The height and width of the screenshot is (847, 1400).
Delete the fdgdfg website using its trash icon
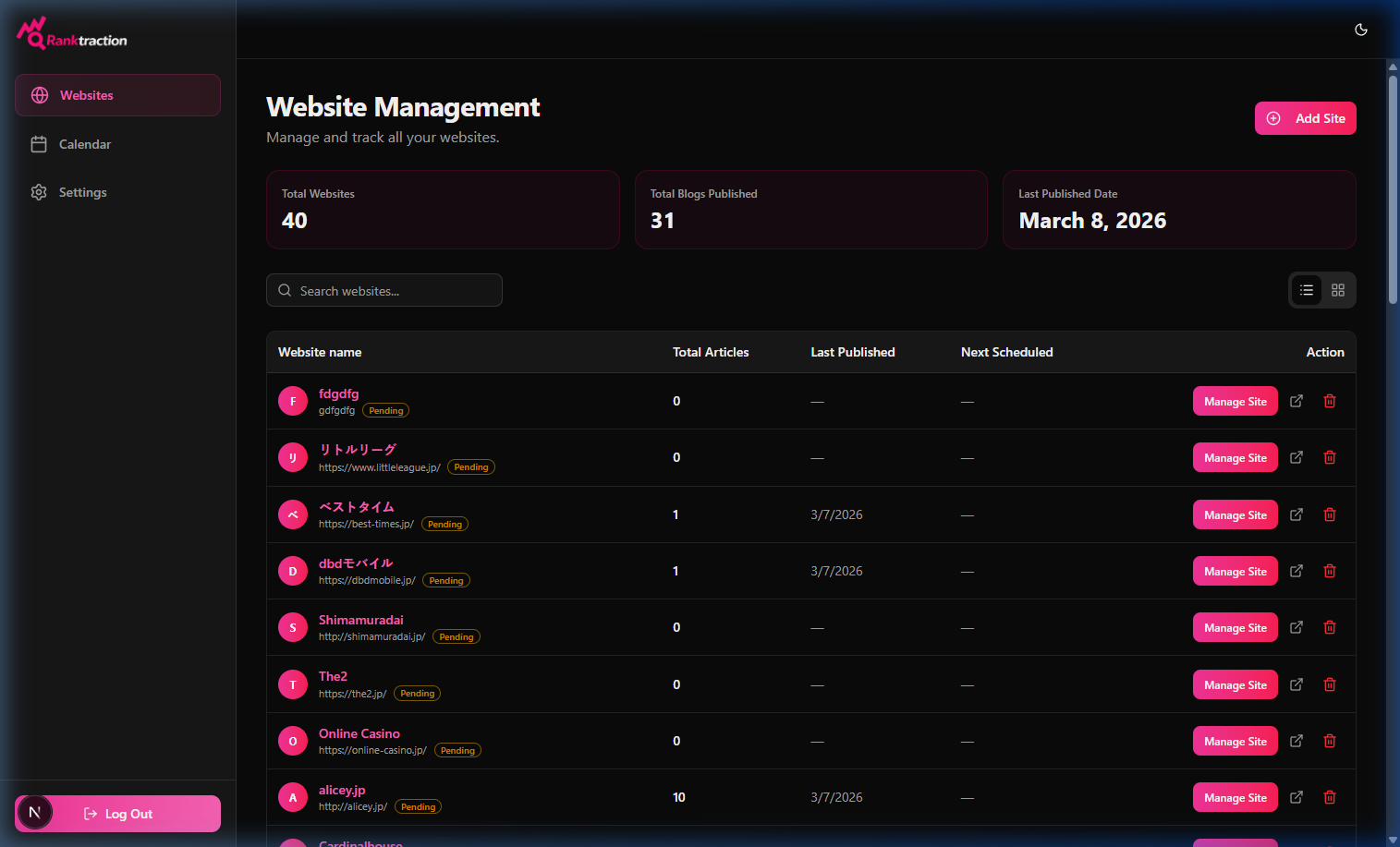coord(1330,401)
